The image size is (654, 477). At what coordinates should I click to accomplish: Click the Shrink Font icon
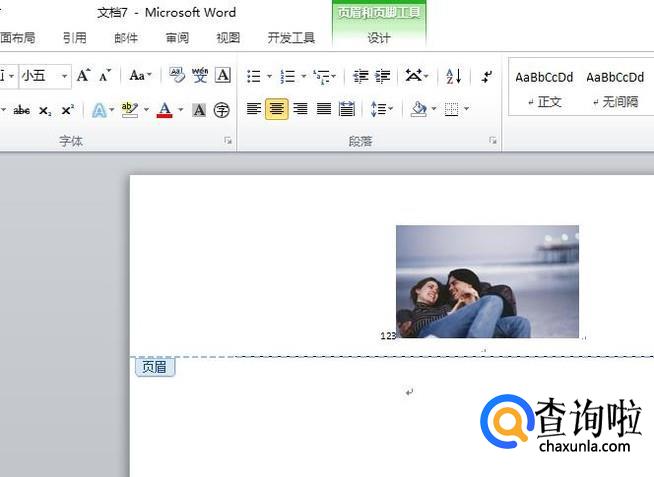point(105,76)
